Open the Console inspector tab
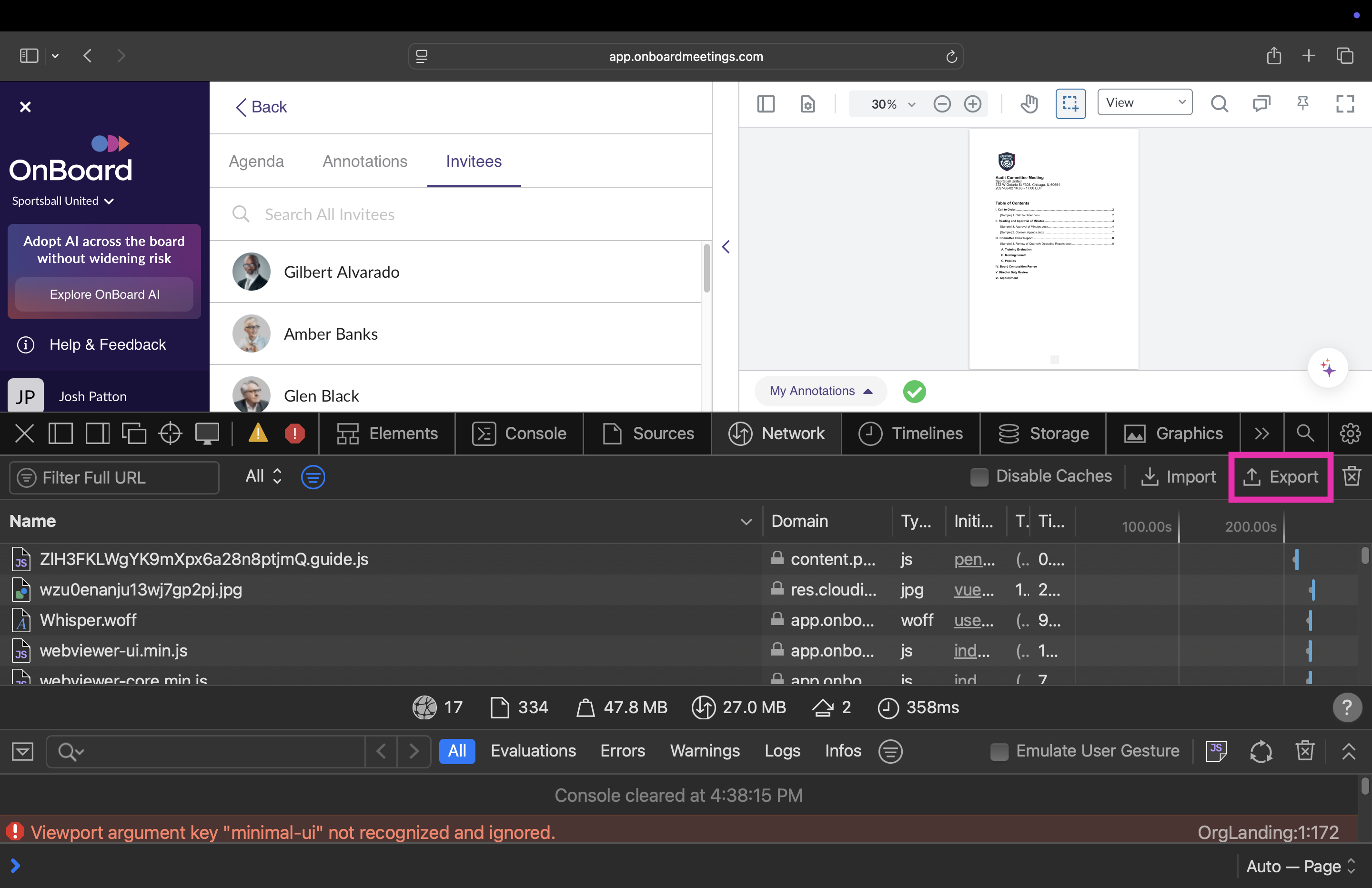This screenshot has height=888, width=1372. 519,434
